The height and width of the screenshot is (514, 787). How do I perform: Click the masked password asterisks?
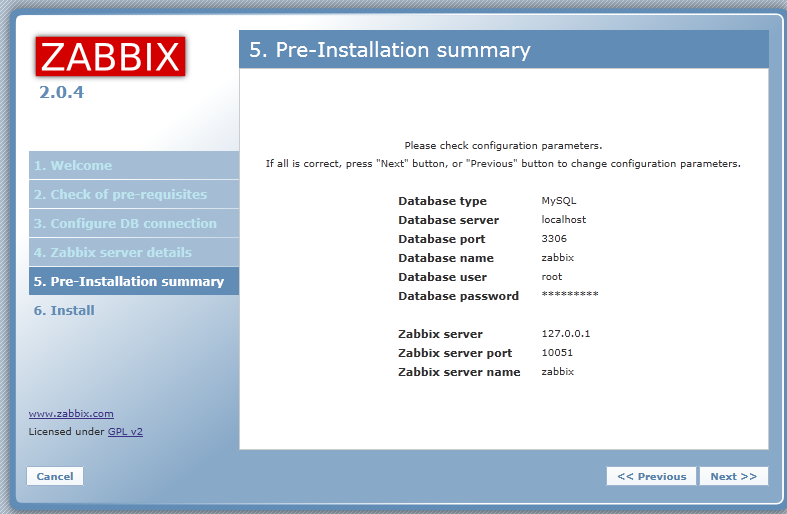tap(570, 294)
